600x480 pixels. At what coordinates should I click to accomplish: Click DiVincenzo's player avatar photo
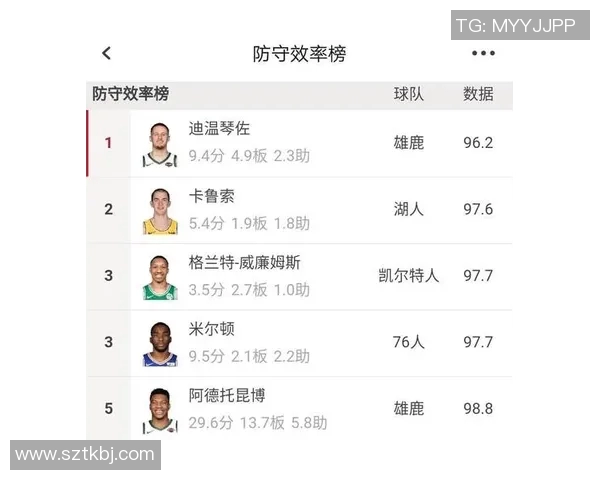point(159,144)
